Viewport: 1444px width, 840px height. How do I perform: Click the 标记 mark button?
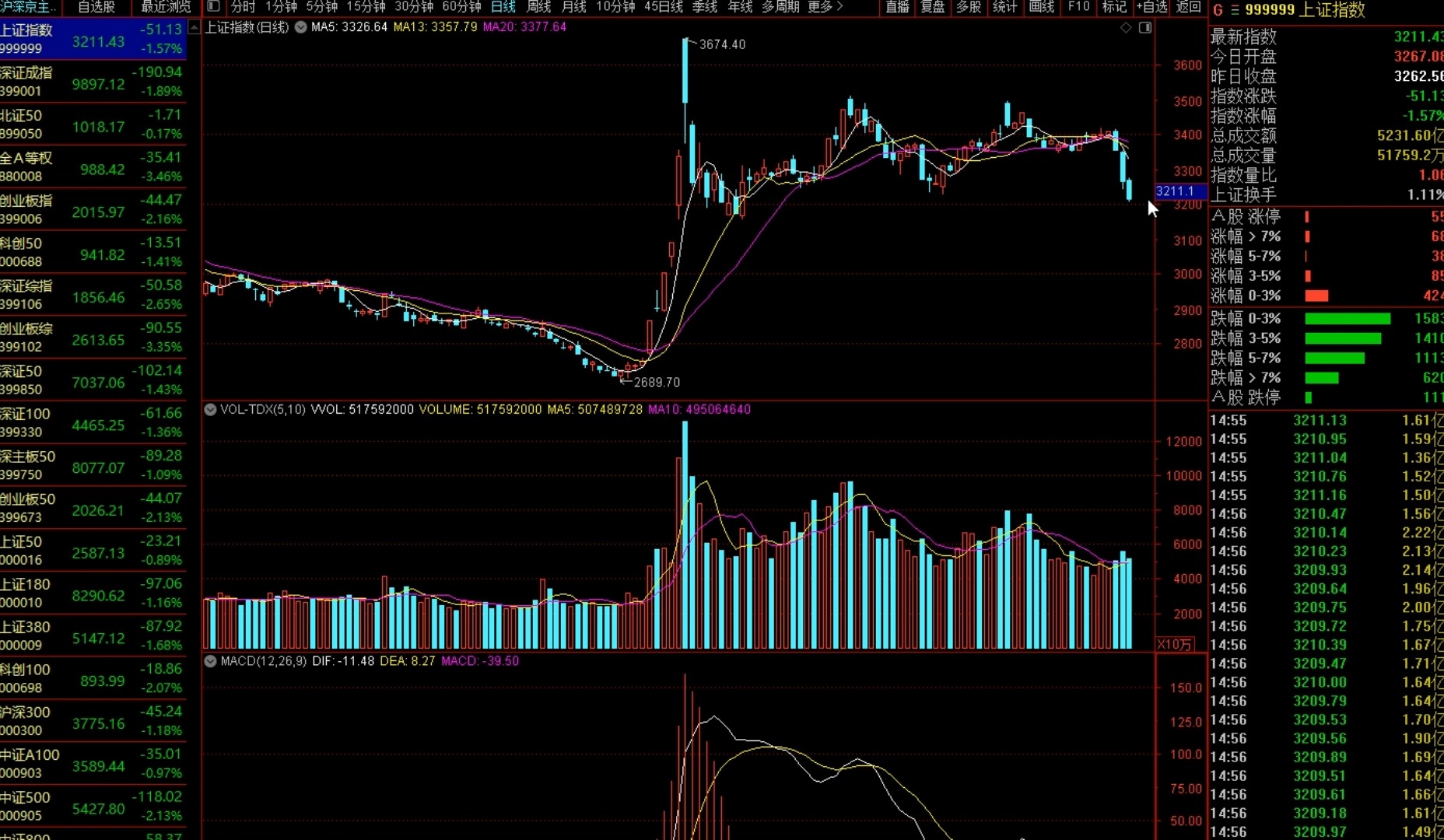(1114, 7)
